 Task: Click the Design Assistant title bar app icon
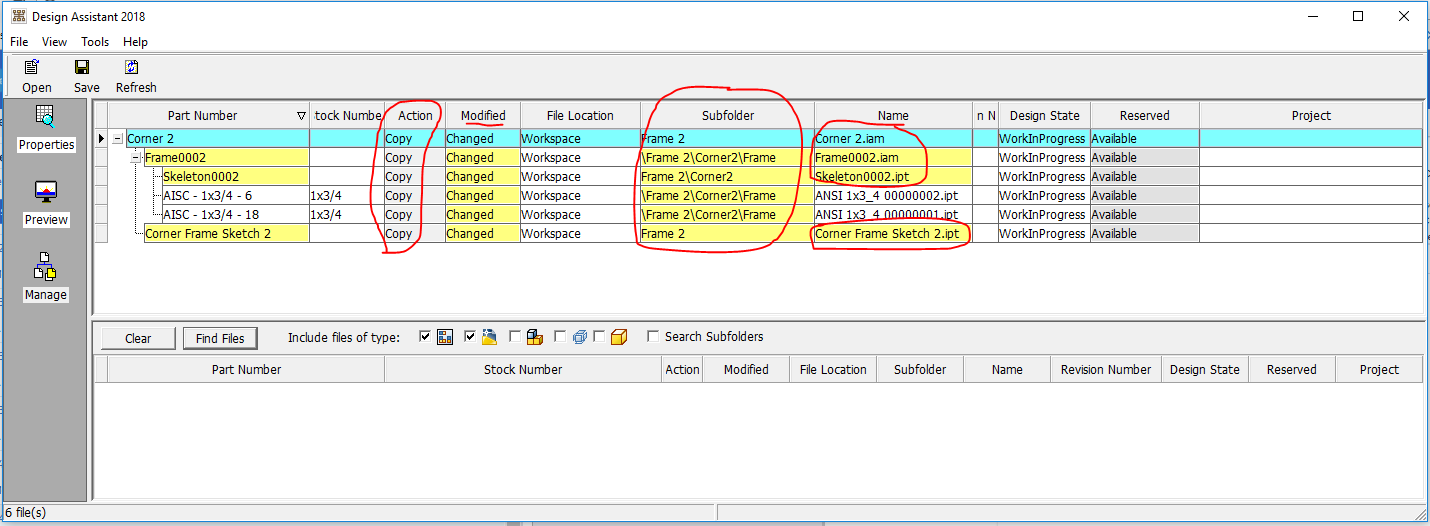coord(18,16)
